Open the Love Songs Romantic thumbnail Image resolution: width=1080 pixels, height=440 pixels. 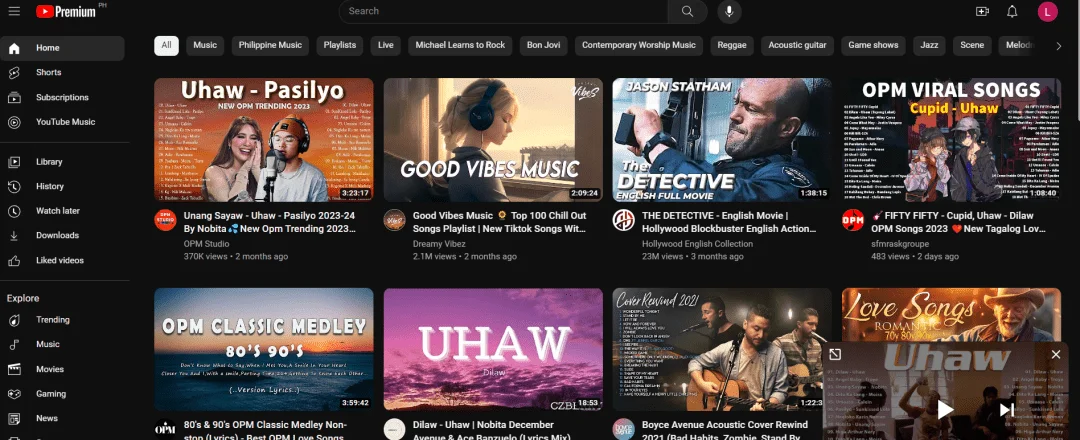(x=951, y=315)
